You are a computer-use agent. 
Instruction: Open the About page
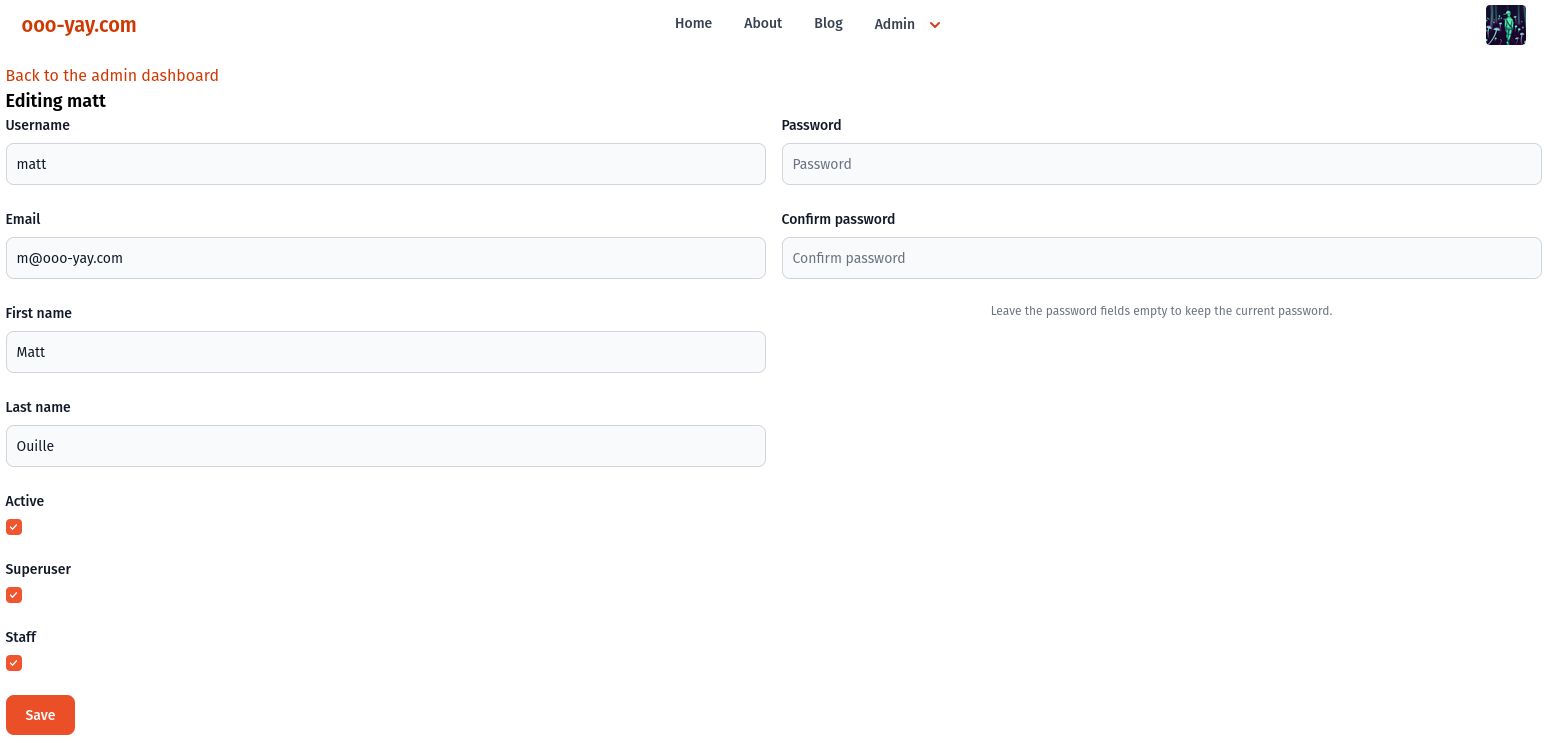[x=762, y=23]
